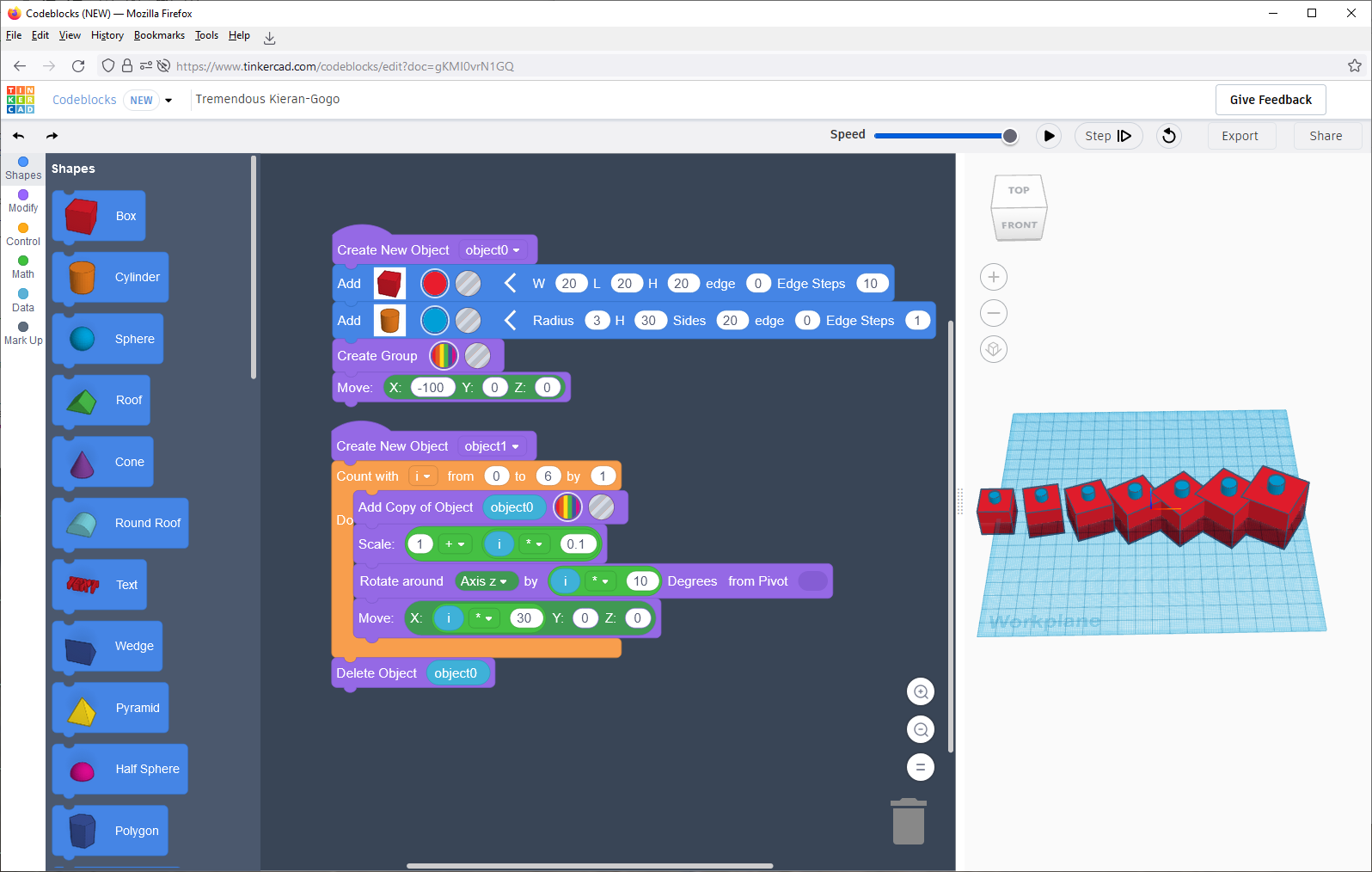The width and height of the screenshot is (1372, 872).
Task: Toggle the hole option on the Box block
Action: 468,284
